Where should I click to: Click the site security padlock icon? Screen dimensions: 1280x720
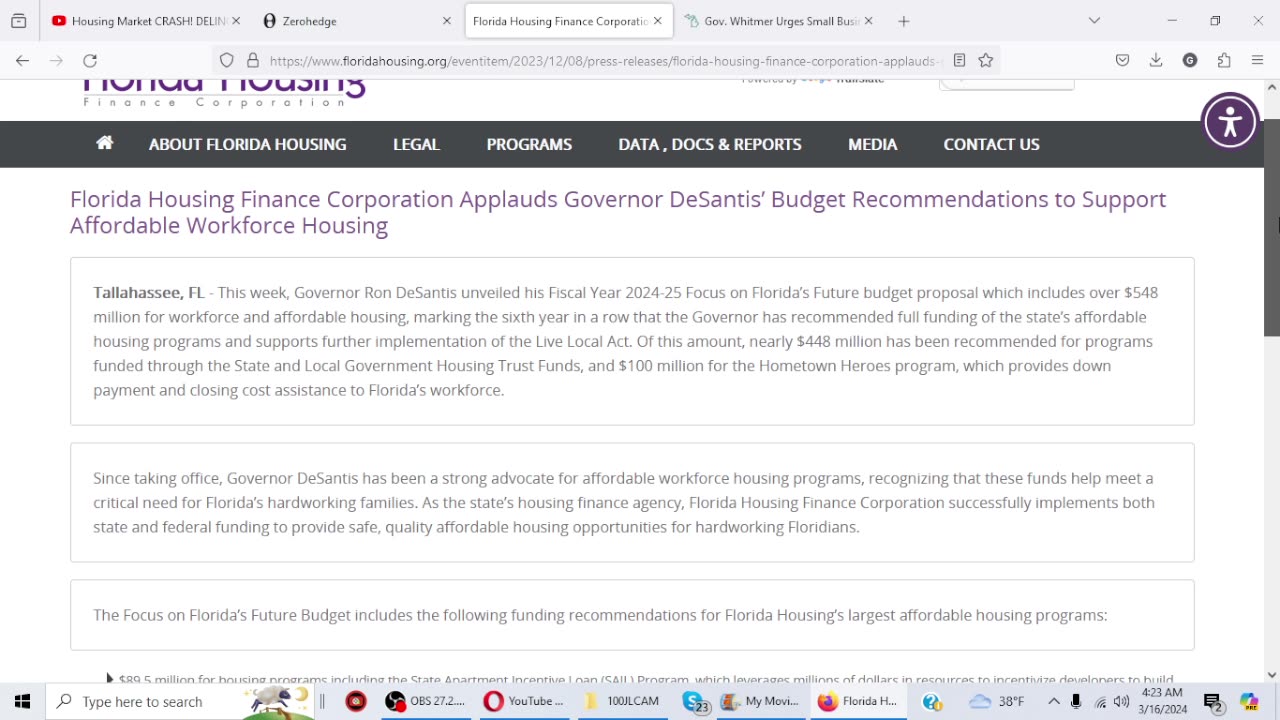pyautogui.click(x=253, y=60)
